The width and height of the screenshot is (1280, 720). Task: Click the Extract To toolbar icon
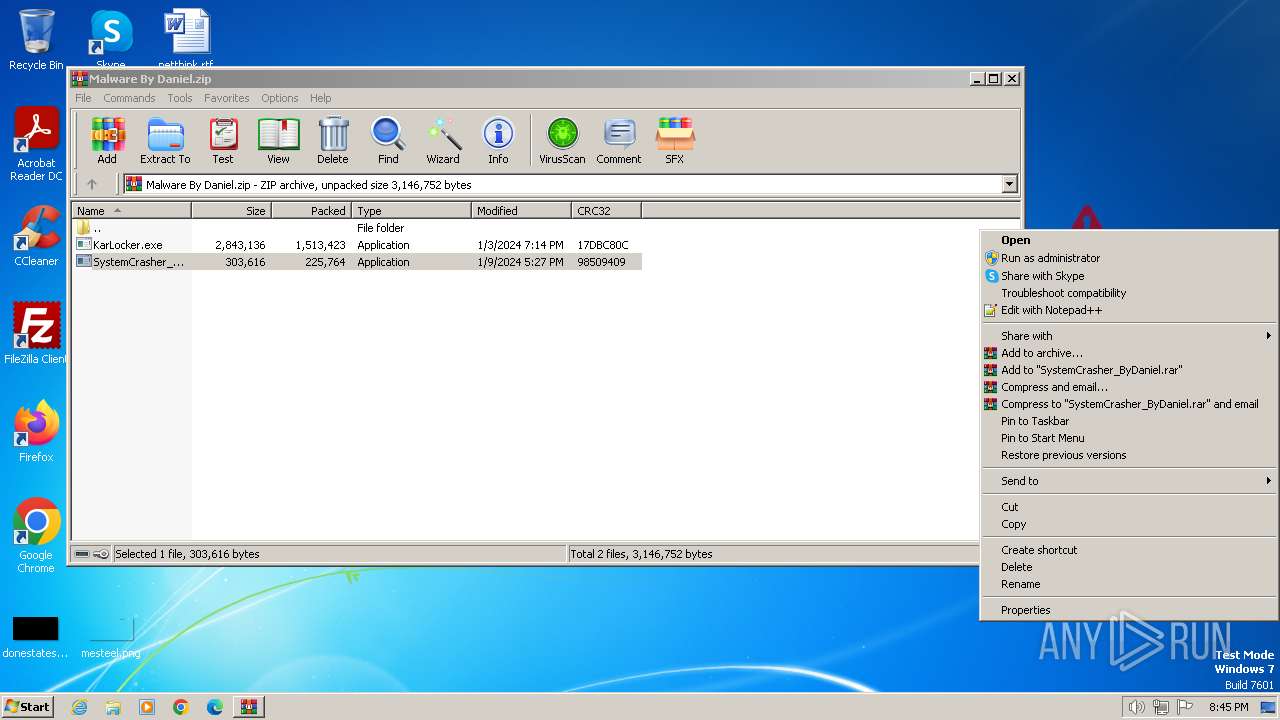tap(165, 141)
